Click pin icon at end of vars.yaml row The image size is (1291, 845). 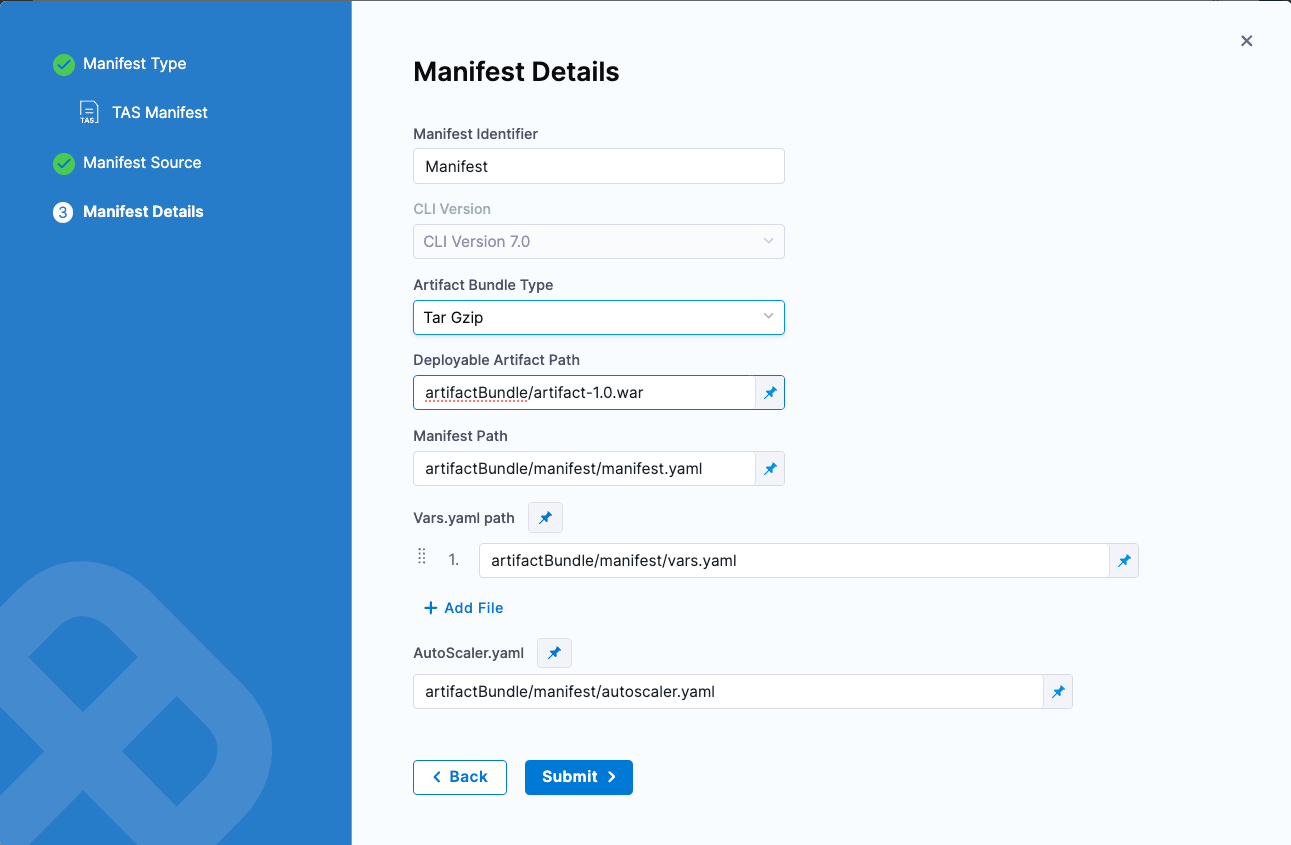point(1124,561)
